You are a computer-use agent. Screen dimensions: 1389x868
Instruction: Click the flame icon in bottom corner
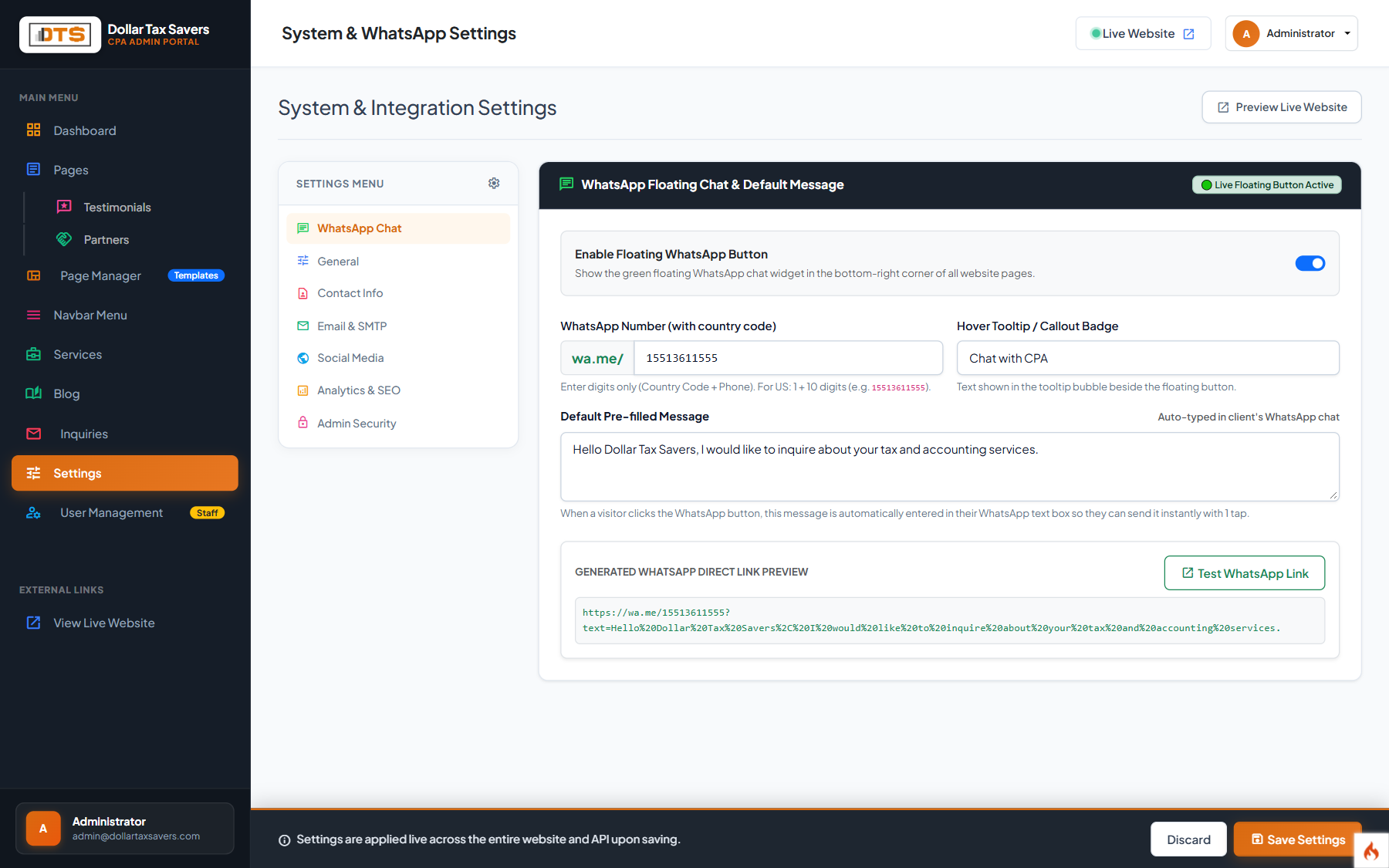(x=1371, y=850)
